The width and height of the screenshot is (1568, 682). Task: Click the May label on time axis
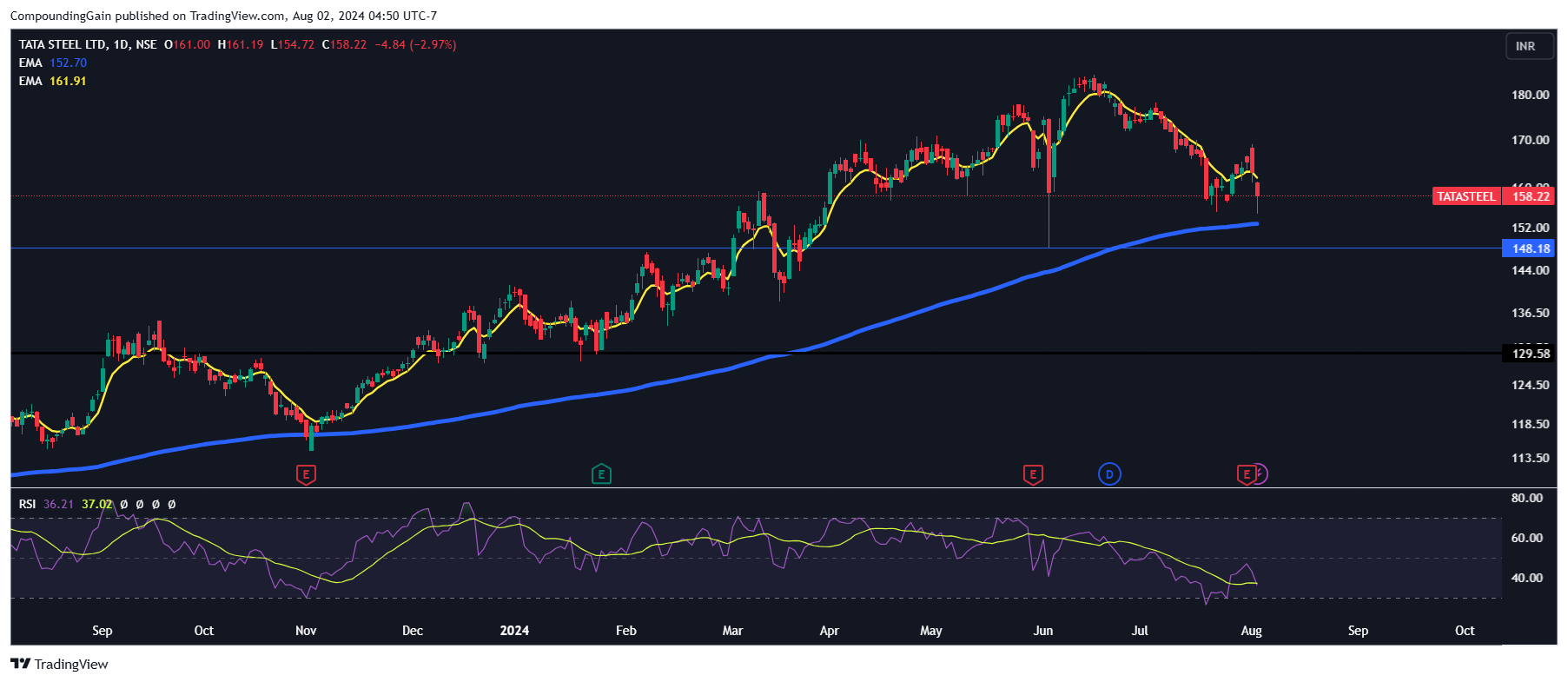point(931,631)
